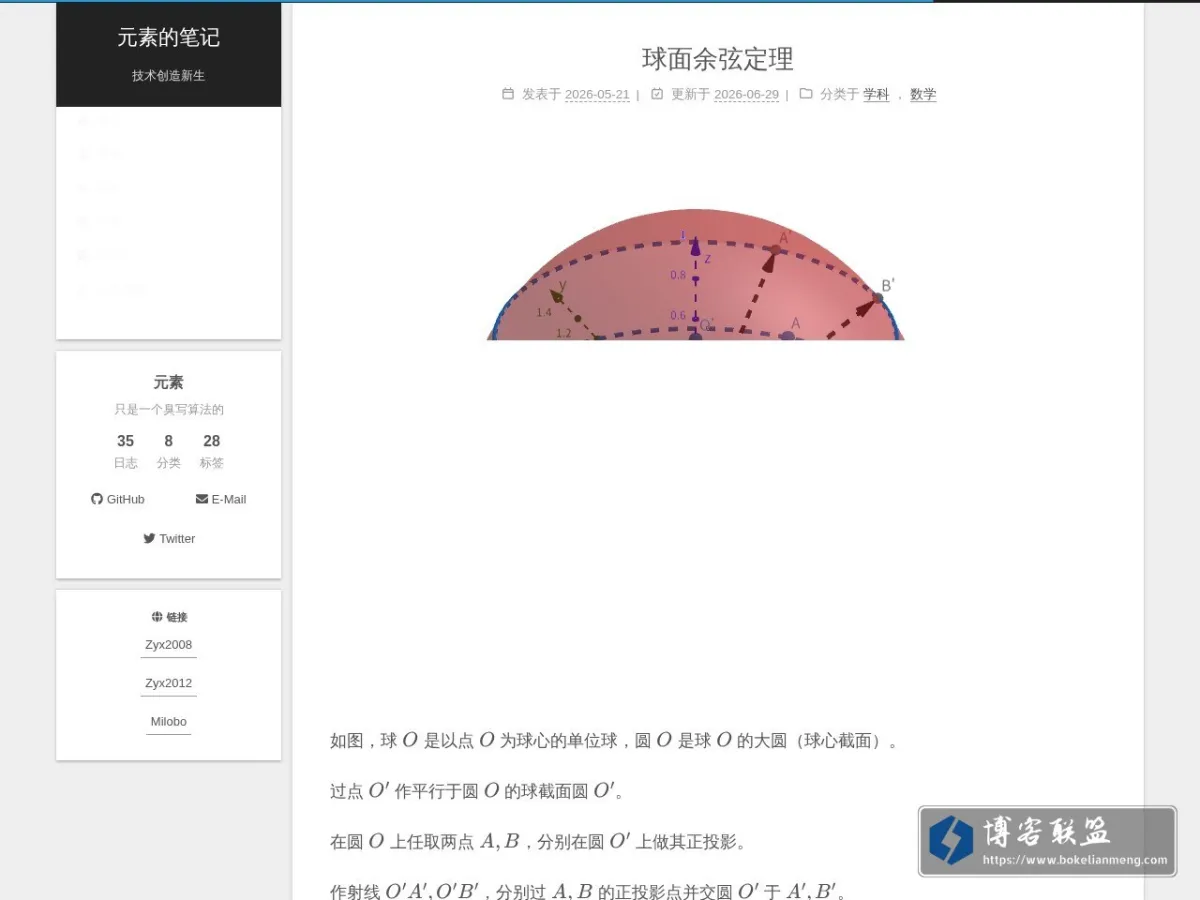The height and width of the screenshot is (900, 1200).
Task: Click point B' on the sphere diagram
Action: [x=878, y=297]
